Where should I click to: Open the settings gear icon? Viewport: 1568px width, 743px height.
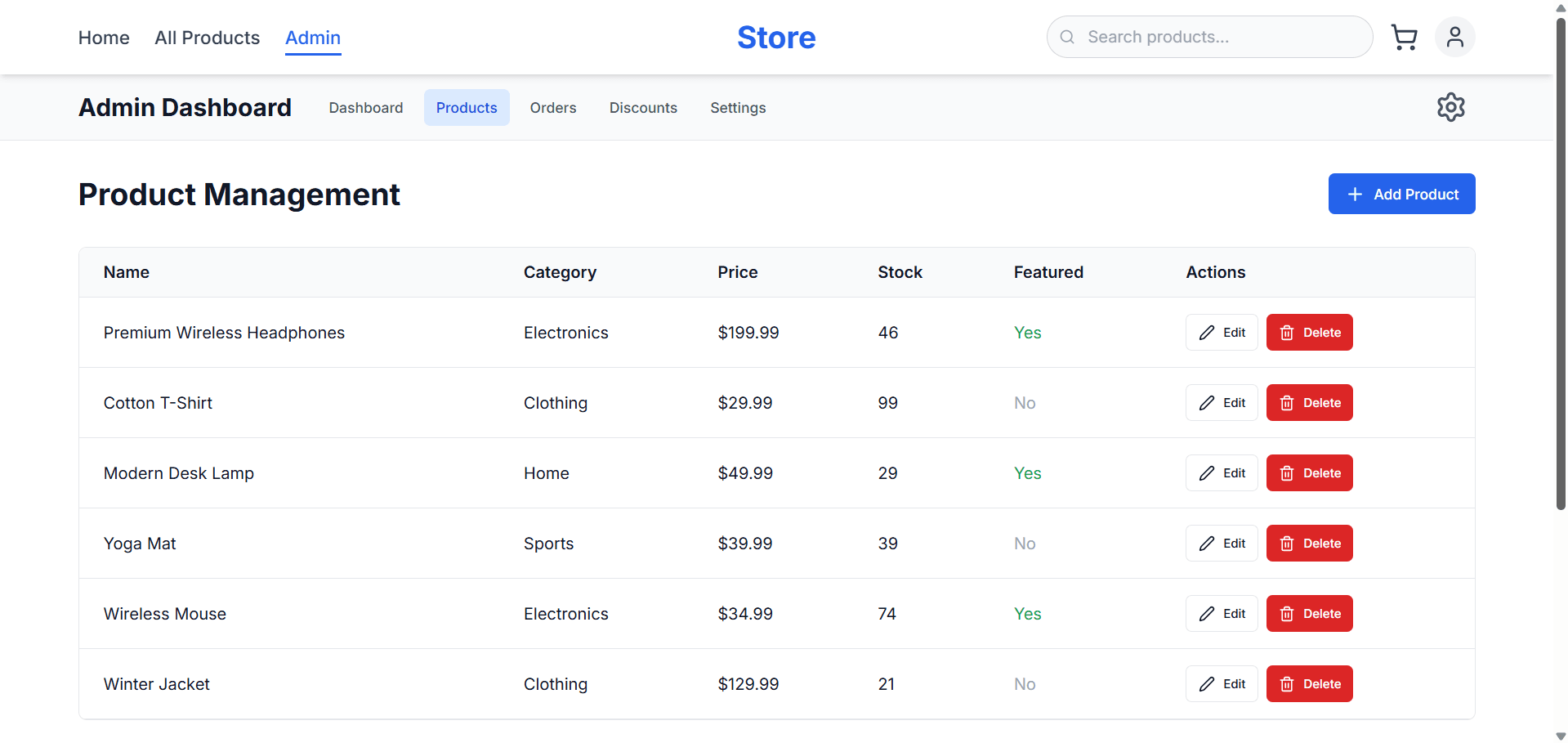1450,107
